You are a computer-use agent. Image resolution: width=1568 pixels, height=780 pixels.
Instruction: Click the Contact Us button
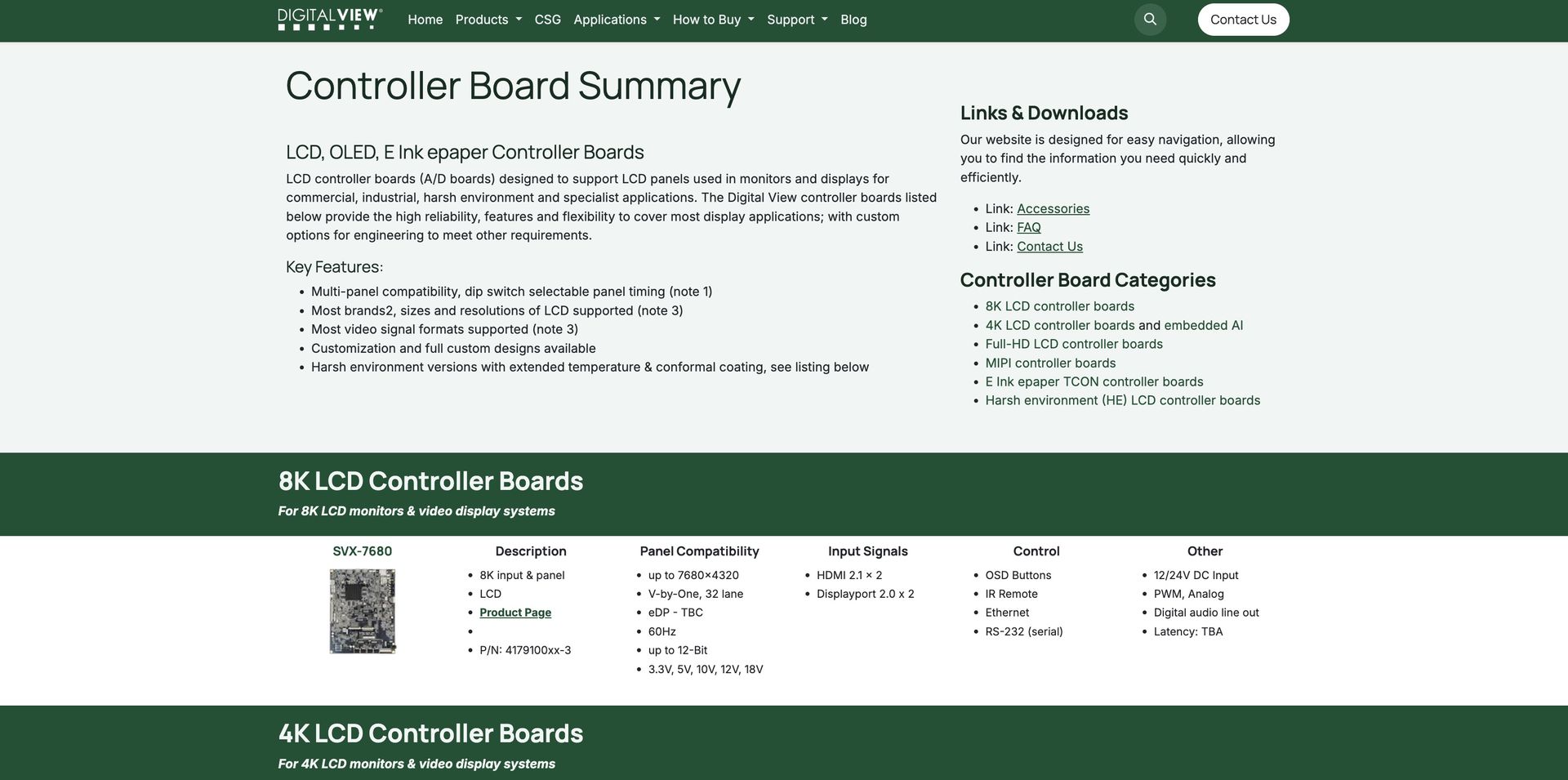coord(1243,20)
